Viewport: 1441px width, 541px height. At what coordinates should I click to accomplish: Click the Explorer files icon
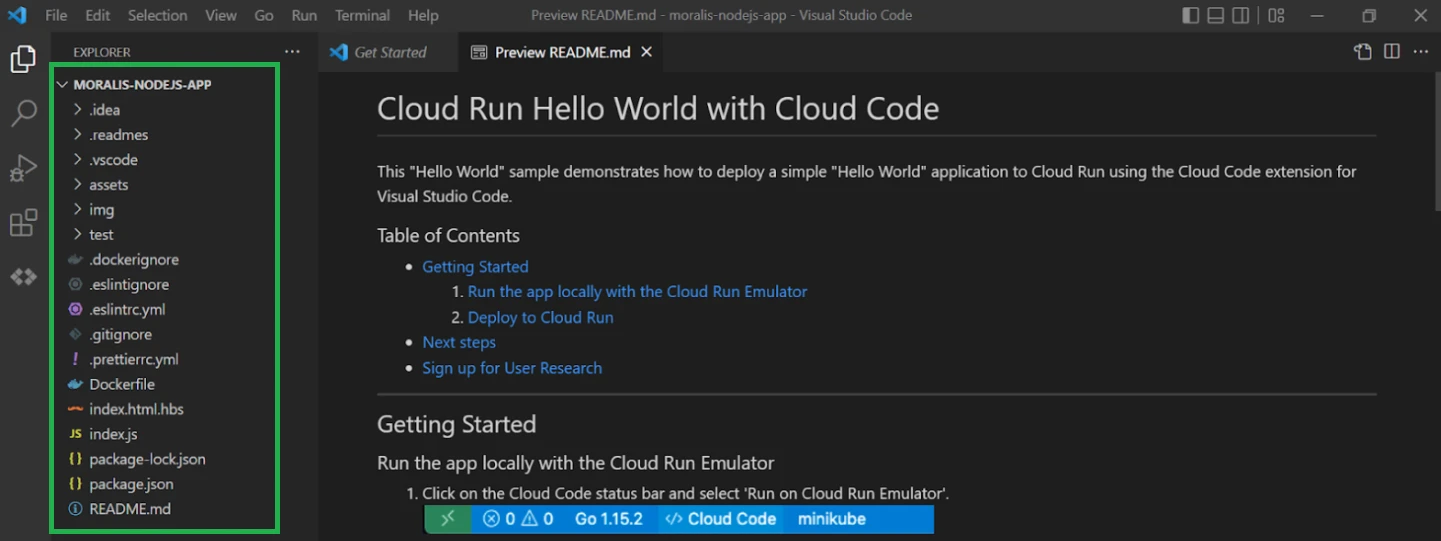[x=23, y=60]
